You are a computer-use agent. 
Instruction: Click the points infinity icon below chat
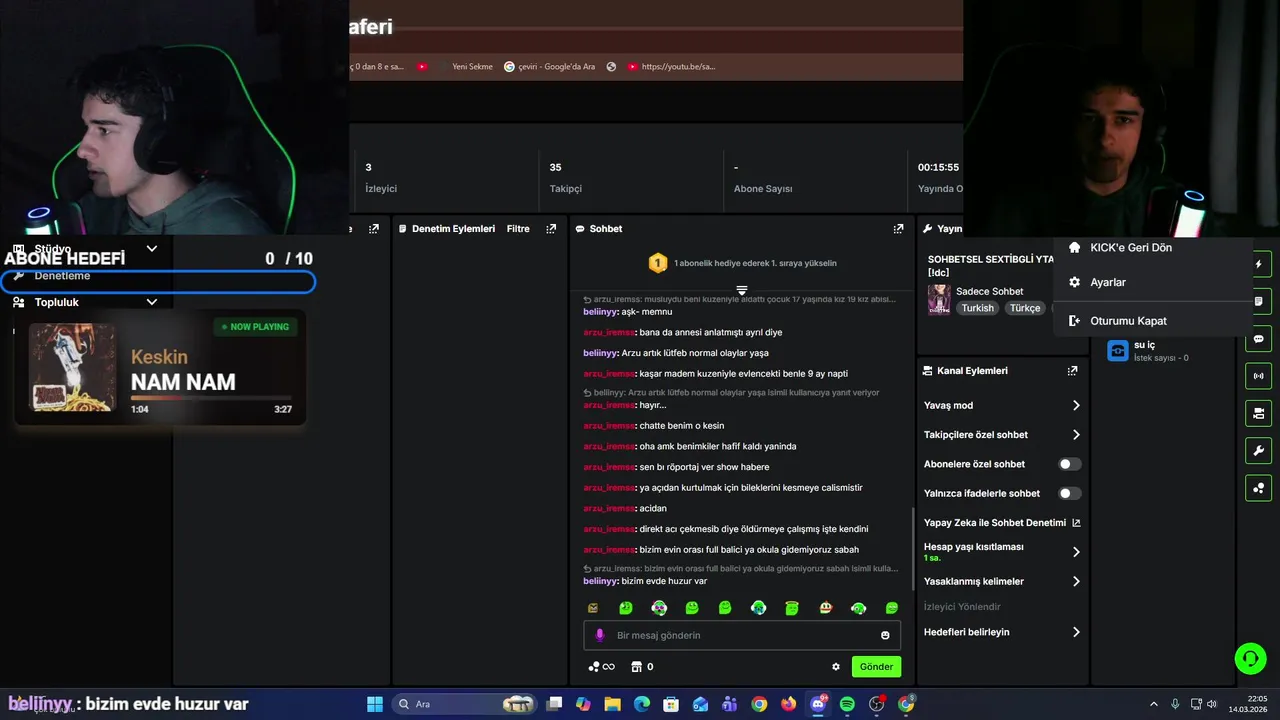[601, 667]
